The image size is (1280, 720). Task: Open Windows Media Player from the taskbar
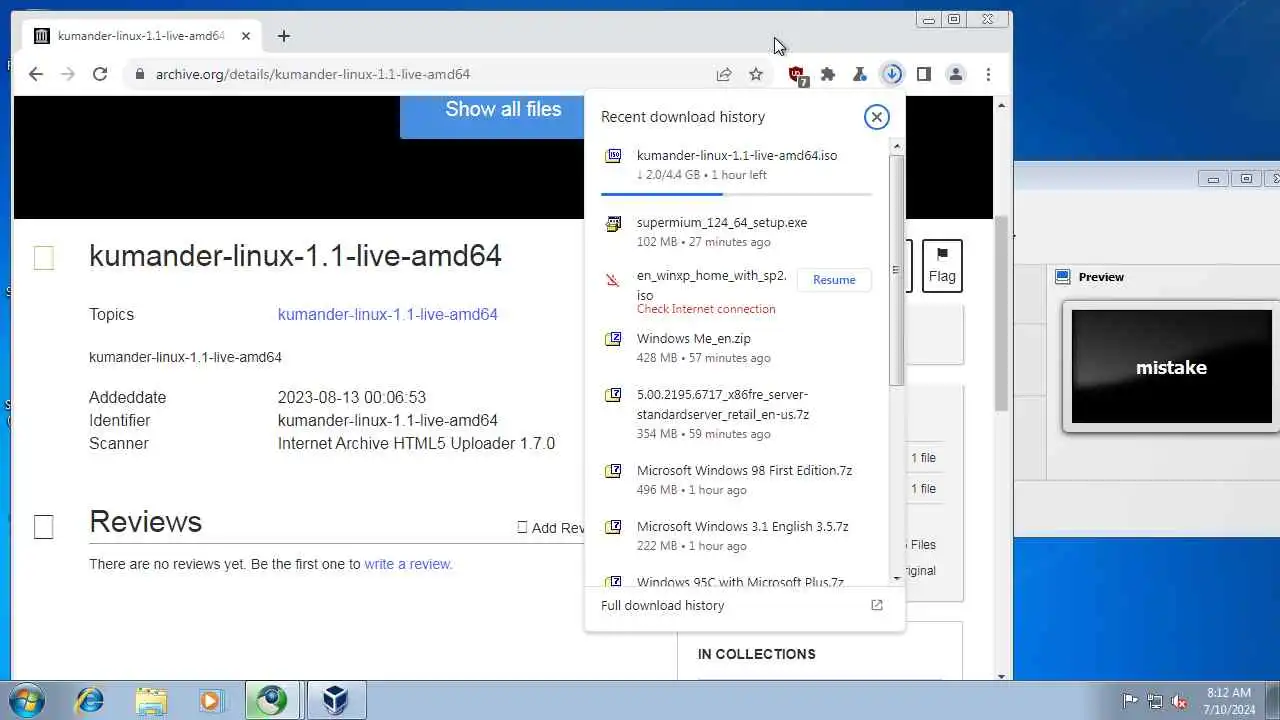coord(211,700)
